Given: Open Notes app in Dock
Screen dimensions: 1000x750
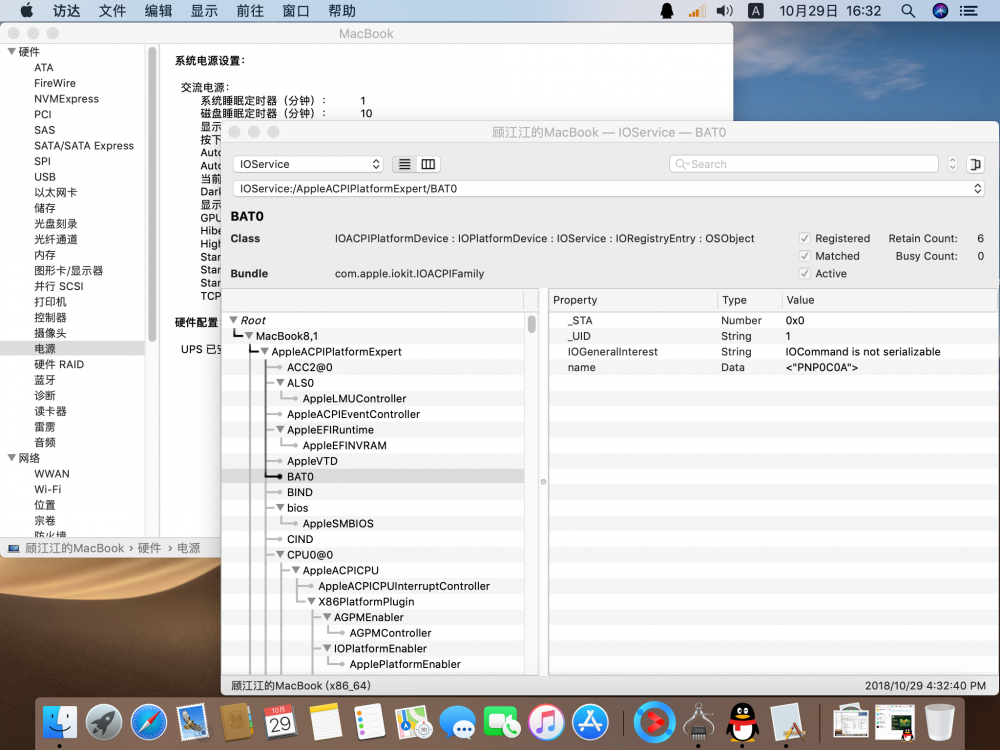Looking at the screenshot, I should tap(326, 722).
